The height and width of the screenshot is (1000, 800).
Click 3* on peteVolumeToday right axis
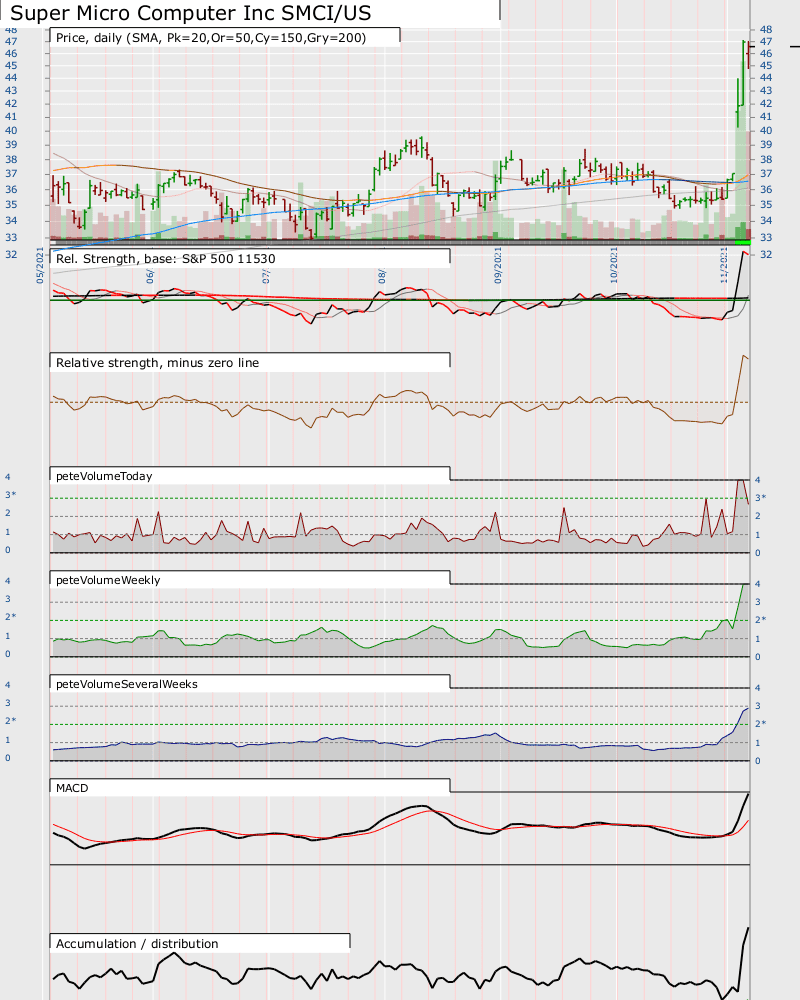coord(760,498)
